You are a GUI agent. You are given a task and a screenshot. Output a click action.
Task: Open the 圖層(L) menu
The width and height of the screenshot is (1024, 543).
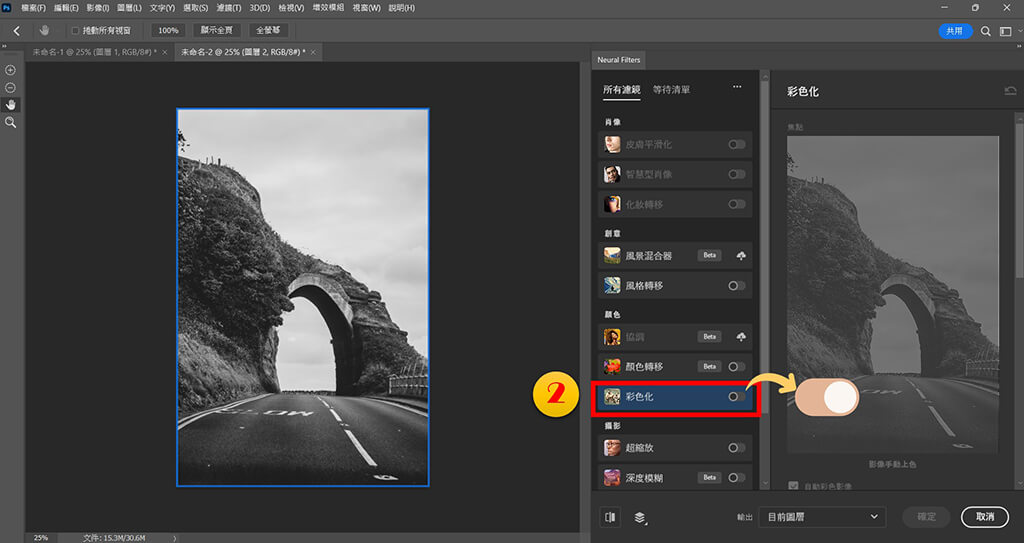tap(129, 8)
